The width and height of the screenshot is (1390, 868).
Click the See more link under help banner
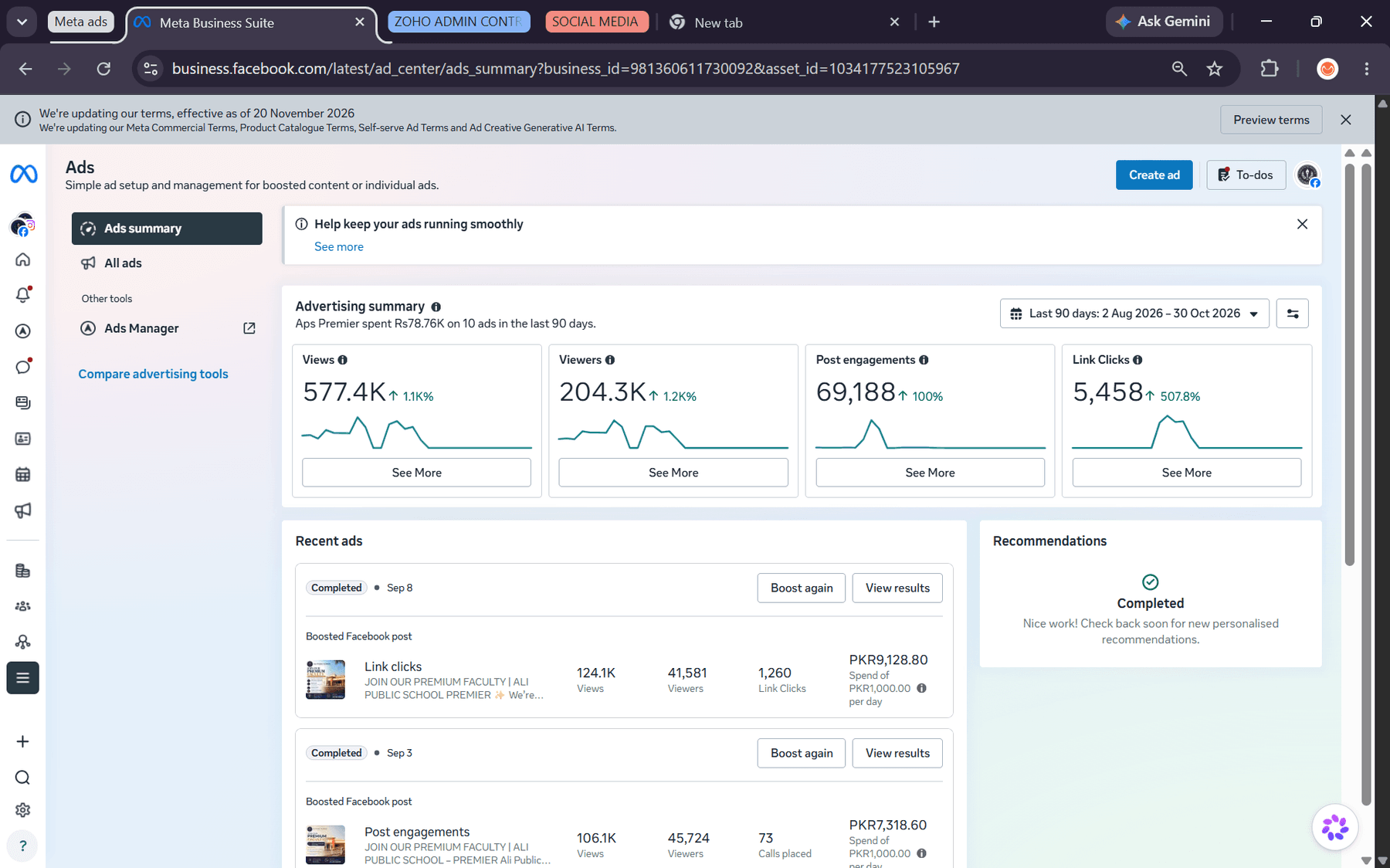pyautogui.click(x=338, y=247)
